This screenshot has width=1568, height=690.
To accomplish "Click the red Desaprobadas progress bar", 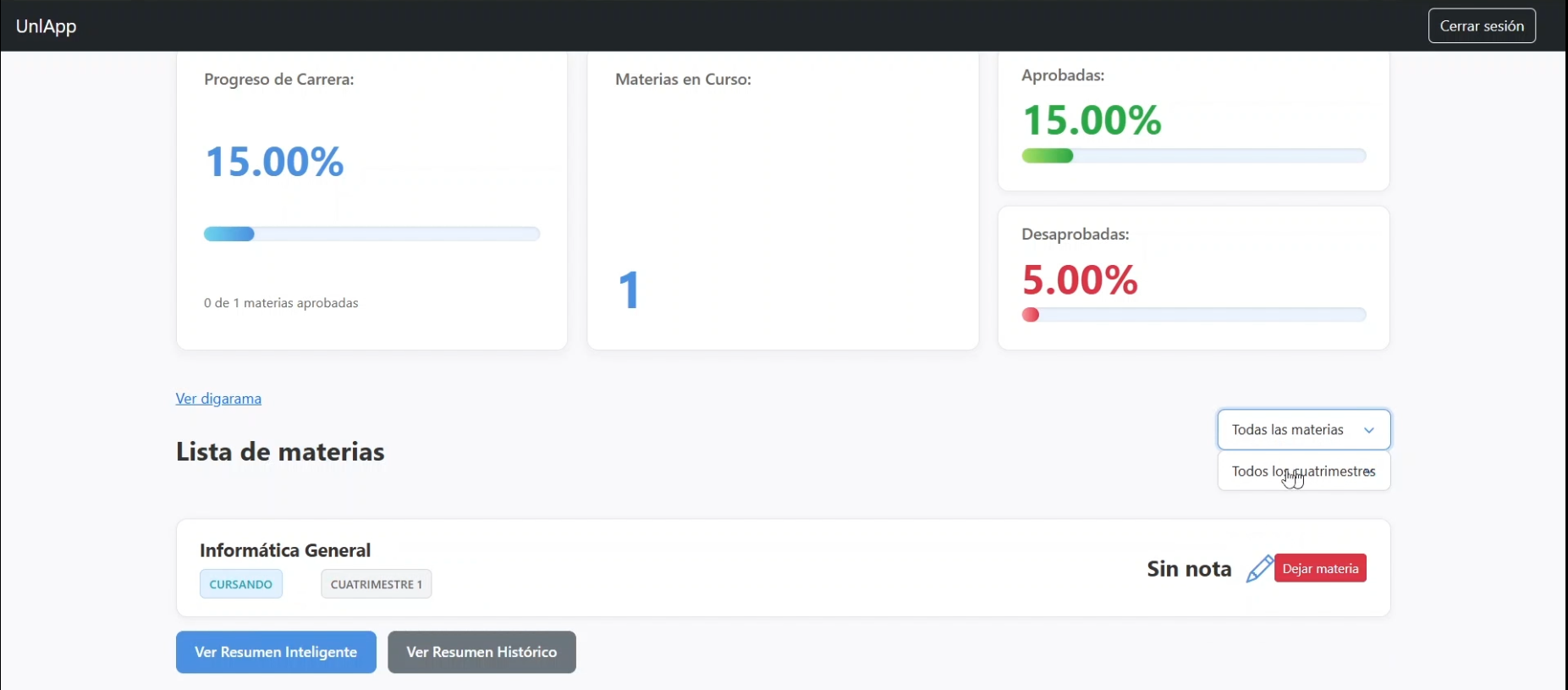I will (1193, 315).
